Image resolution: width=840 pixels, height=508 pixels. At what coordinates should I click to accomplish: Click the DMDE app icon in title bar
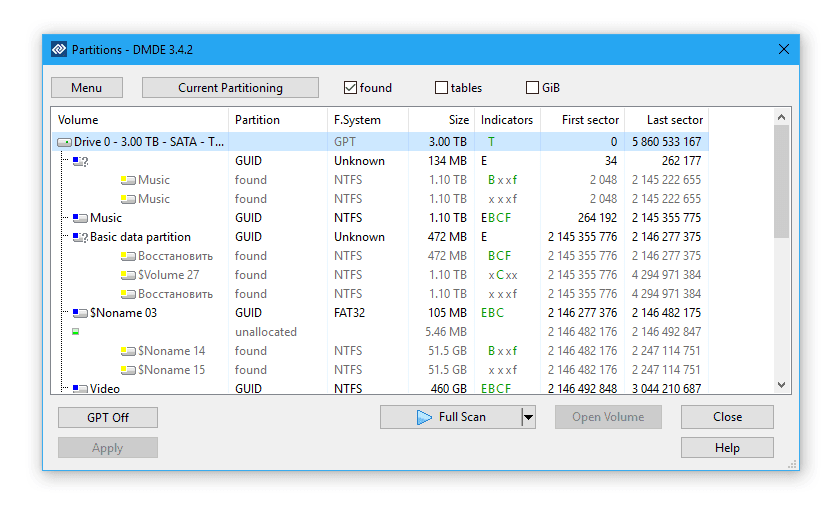[59, 49]
